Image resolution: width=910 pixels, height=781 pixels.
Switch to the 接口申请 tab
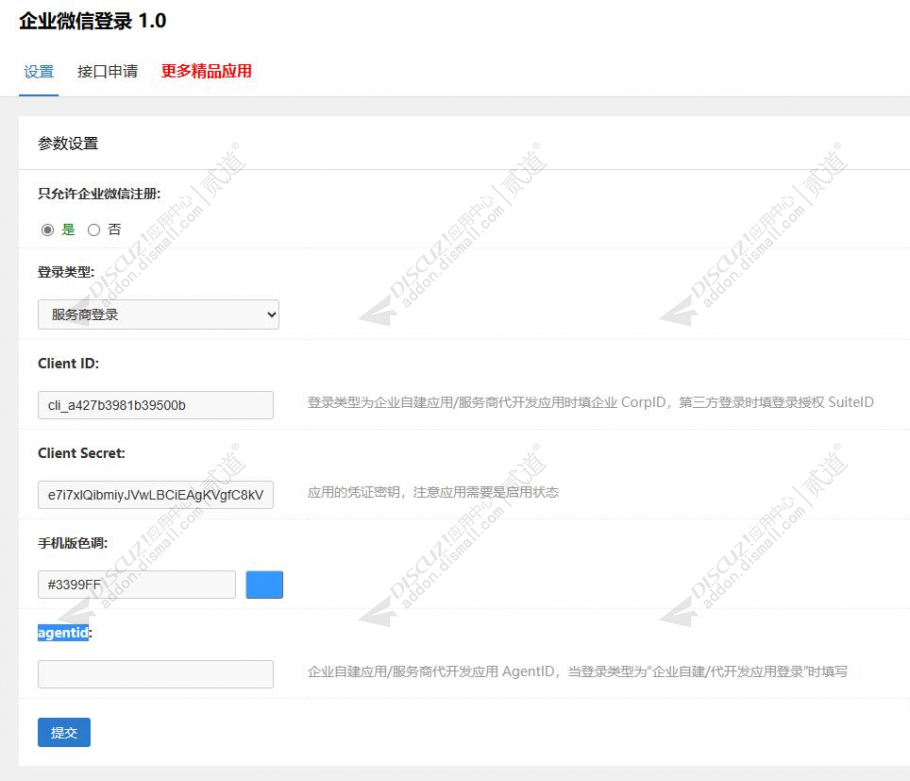107,71
